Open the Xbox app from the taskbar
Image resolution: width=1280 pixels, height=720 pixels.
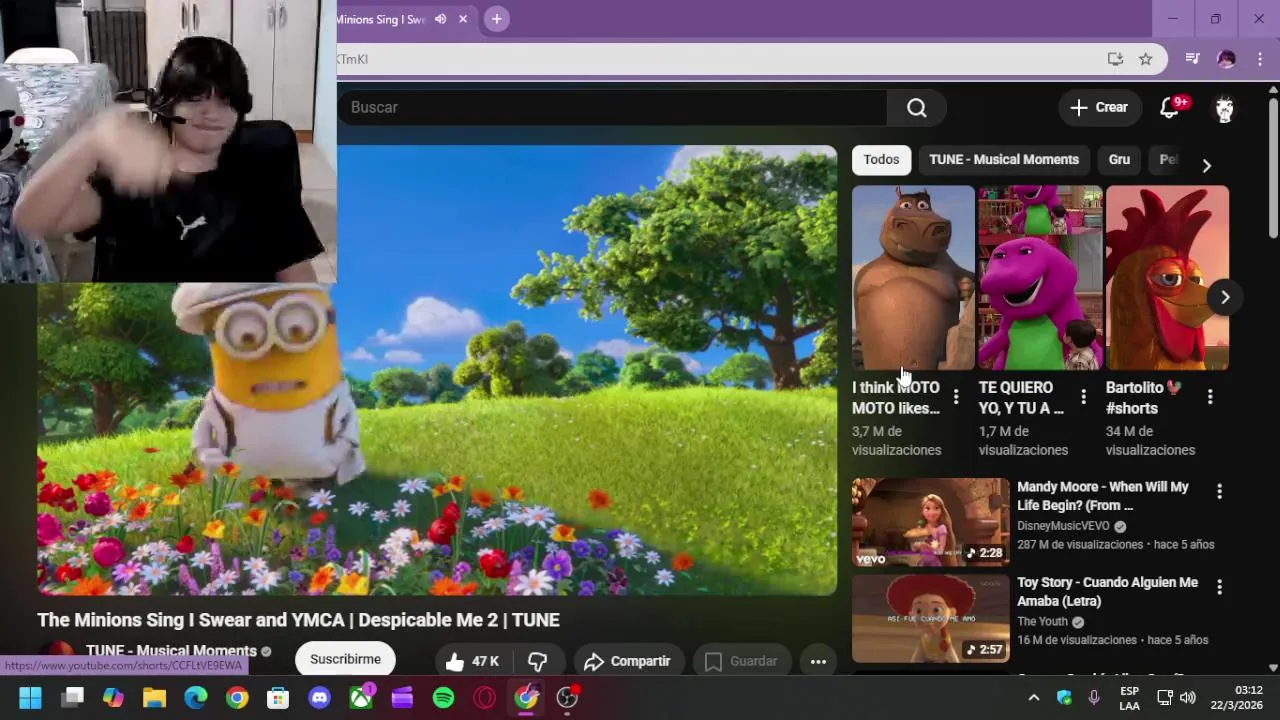pyautogui.click(x=361, y=698)
